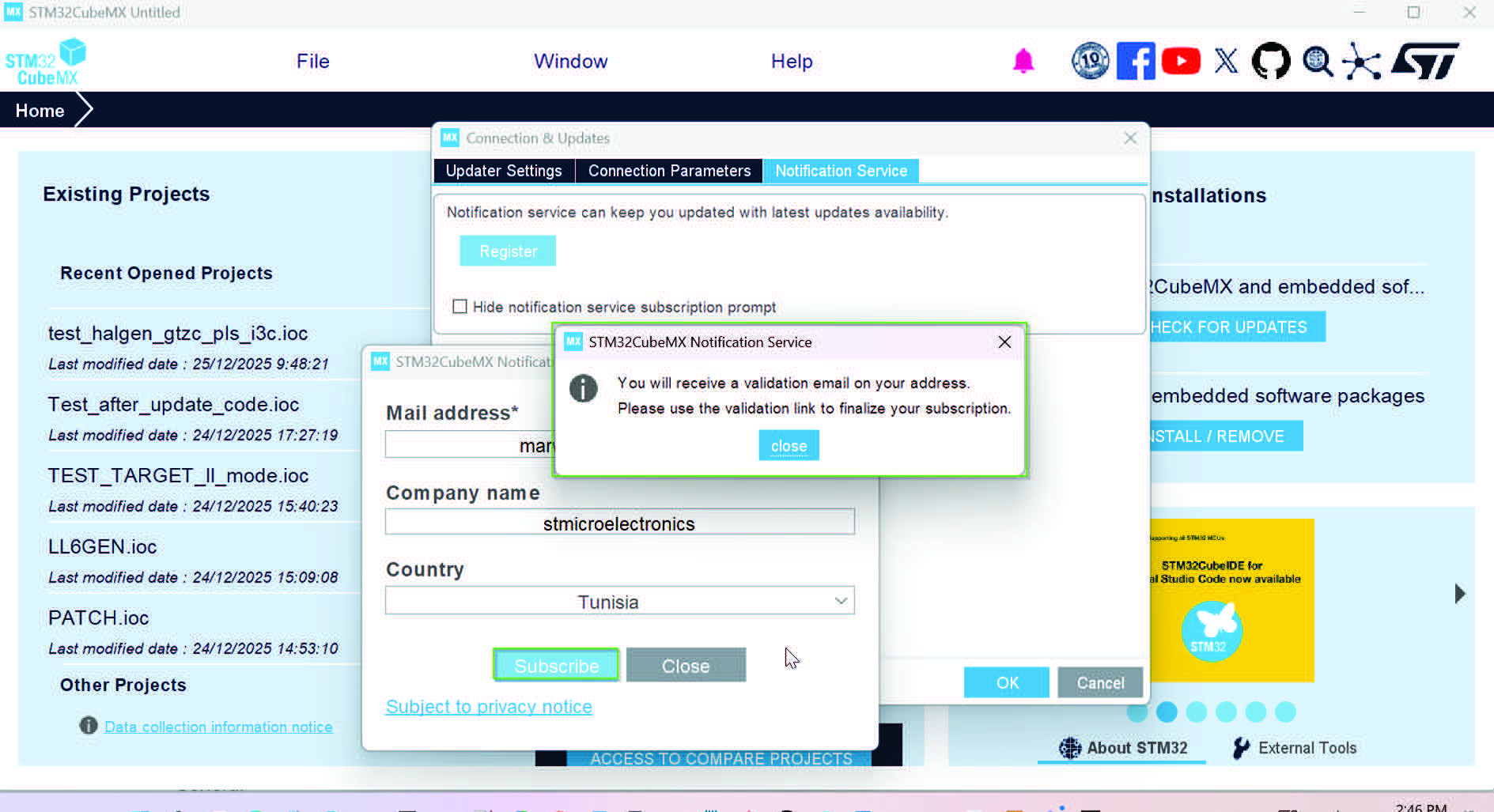Image resolution: width=1494 pixels, height=812 pixels.
Task: Click the anniversary badge icon in the toolbar
Action: [1091, 61]
